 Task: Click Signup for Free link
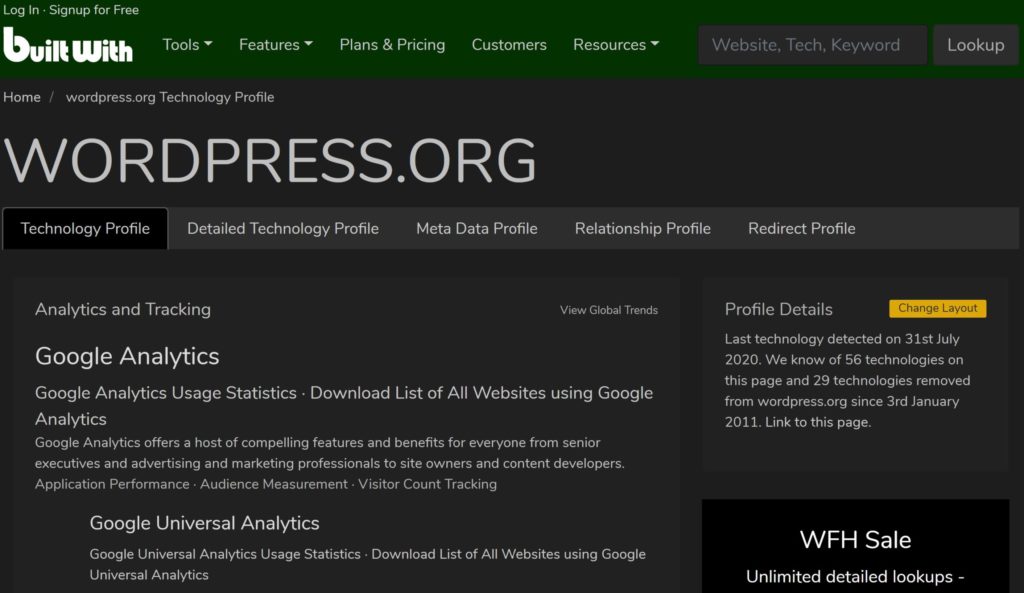94,10
